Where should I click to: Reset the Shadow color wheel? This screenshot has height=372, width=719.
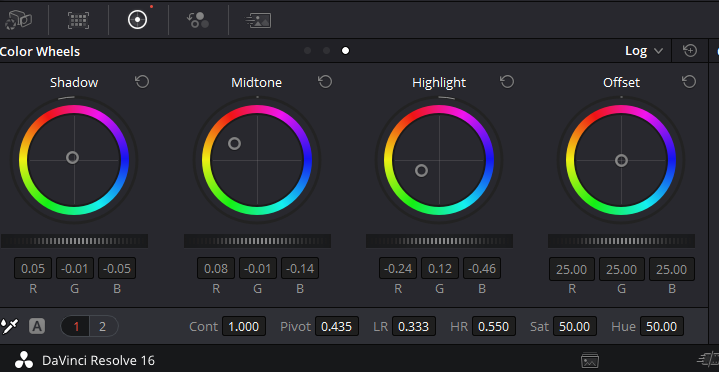tap(142, 82)
